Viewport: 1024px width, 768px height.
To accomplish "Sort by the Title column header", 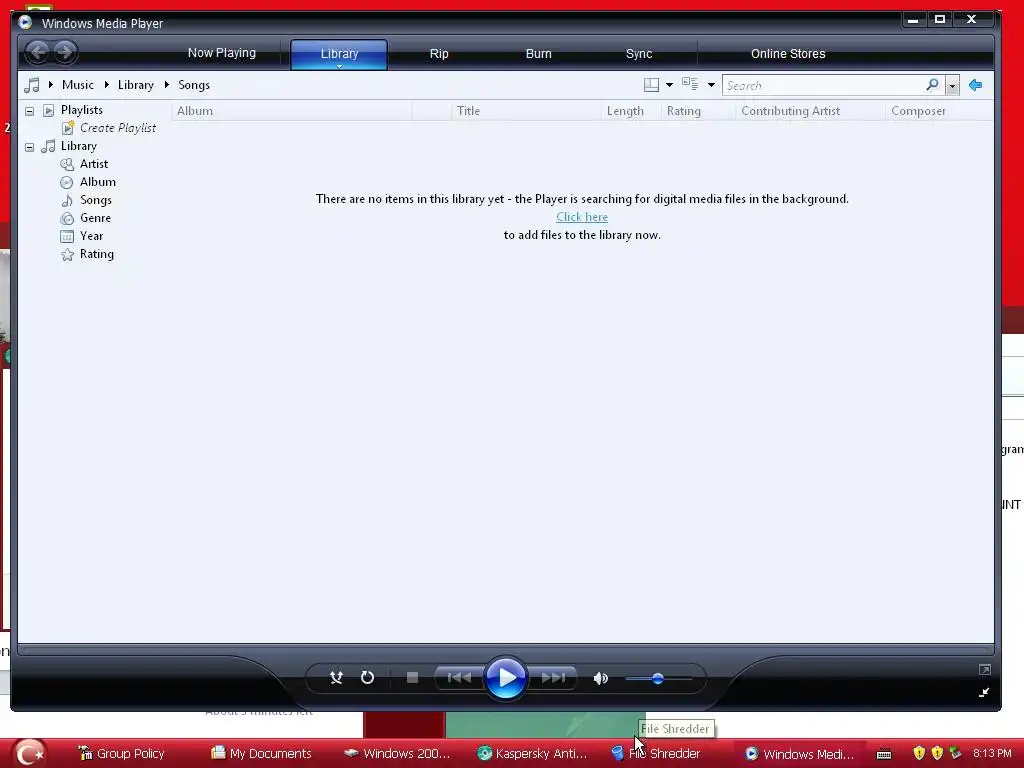I will tap(526, 111).
